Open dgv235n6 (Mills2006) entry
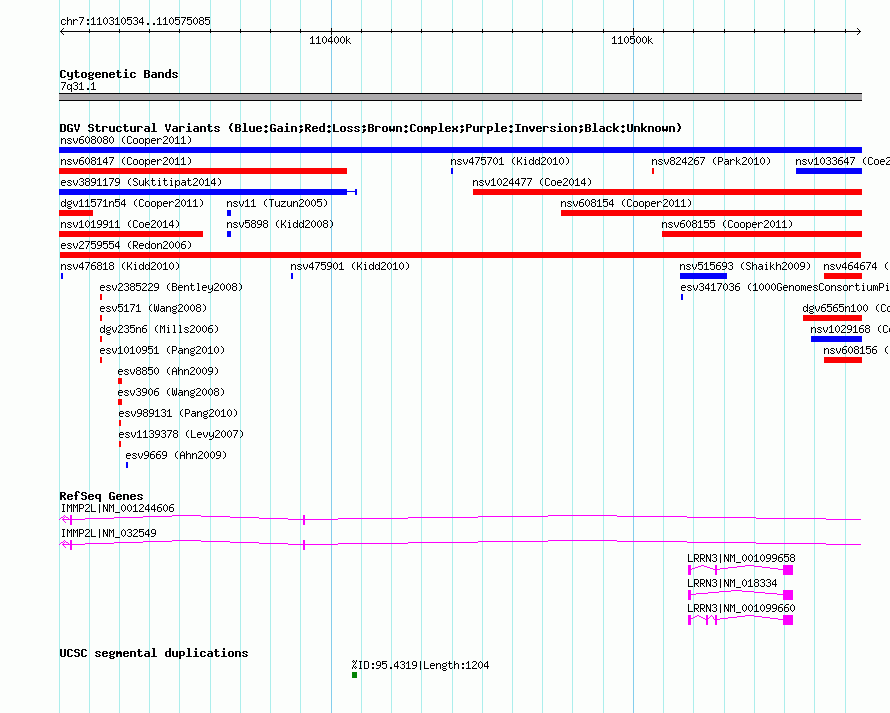 pyautogui.click(x=159, y=329)
